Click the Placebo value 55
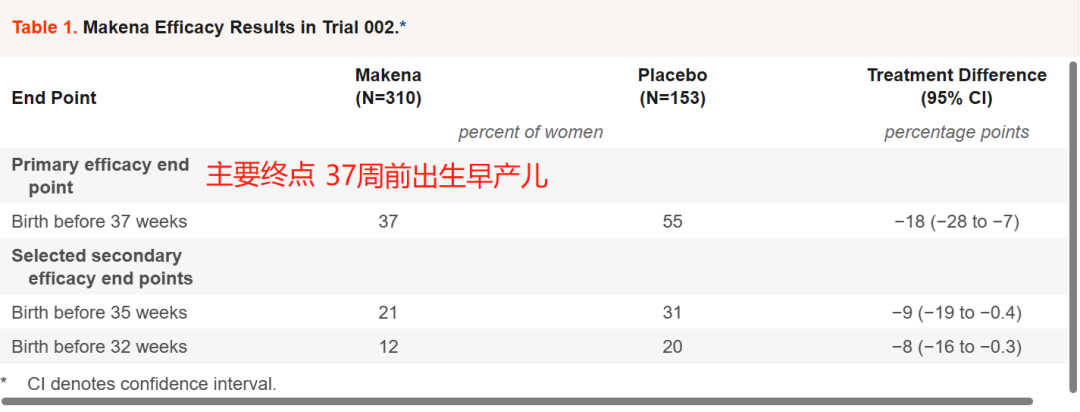1080x412 pixels. pos(672,221)
